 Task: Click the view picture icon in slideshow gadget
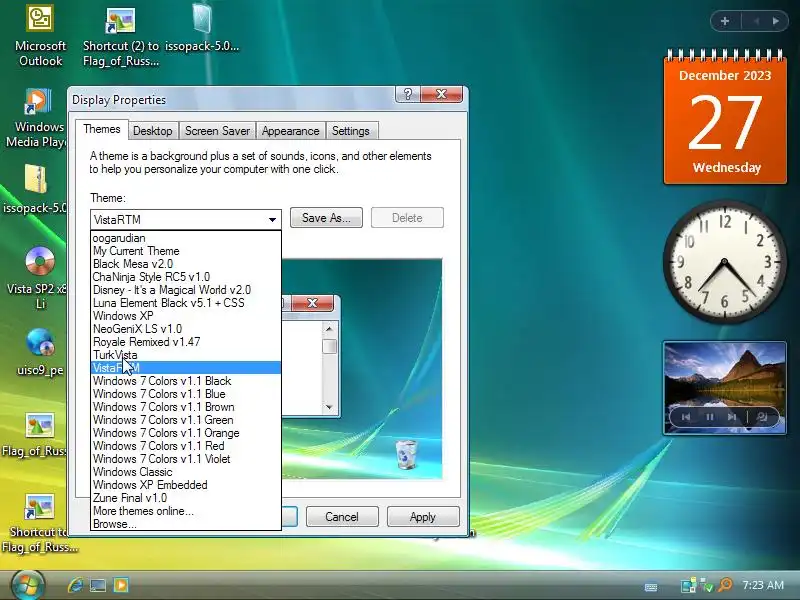pyautogui.click(x=762, y=417)
